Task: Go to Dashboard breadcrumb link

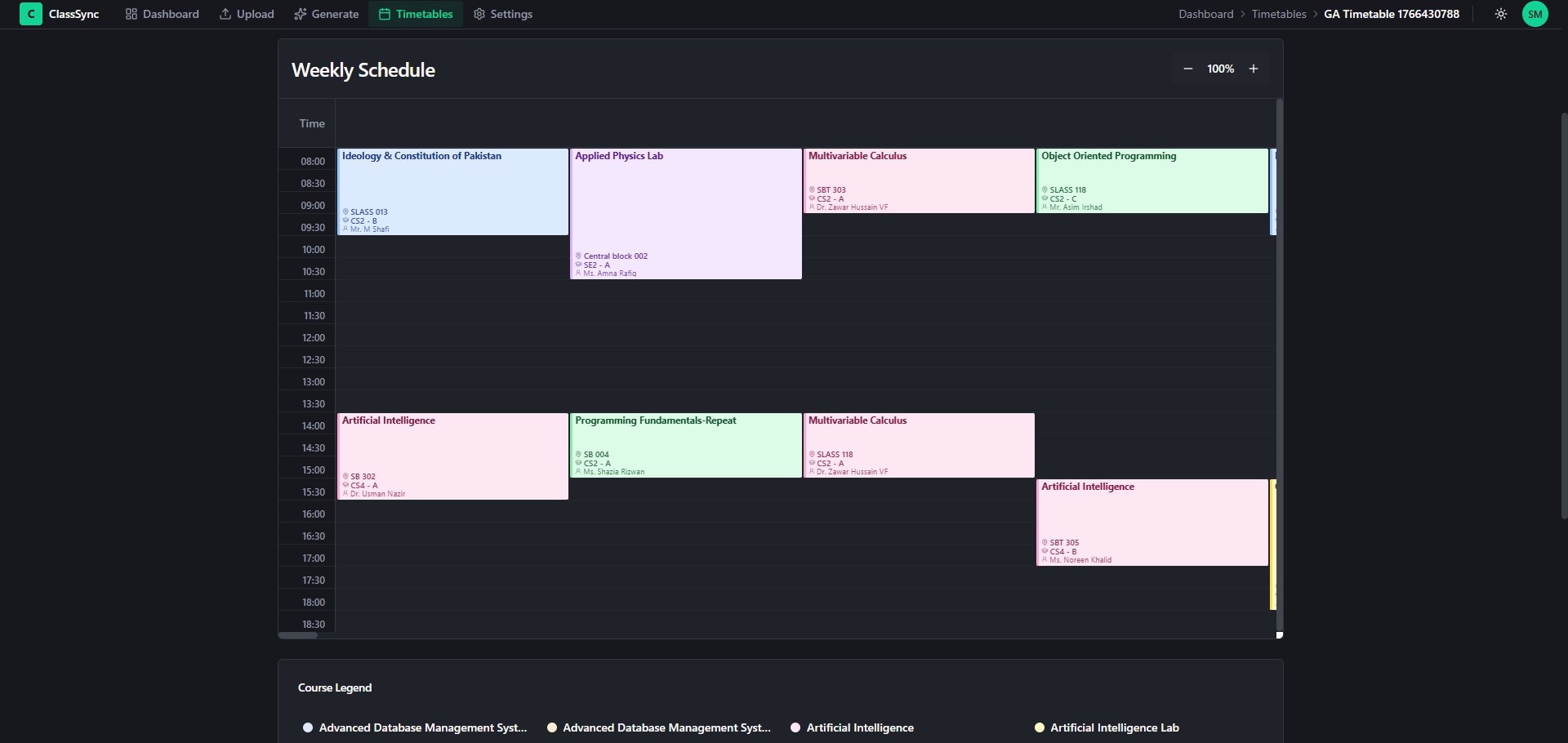Action: tap(1205, 14)
